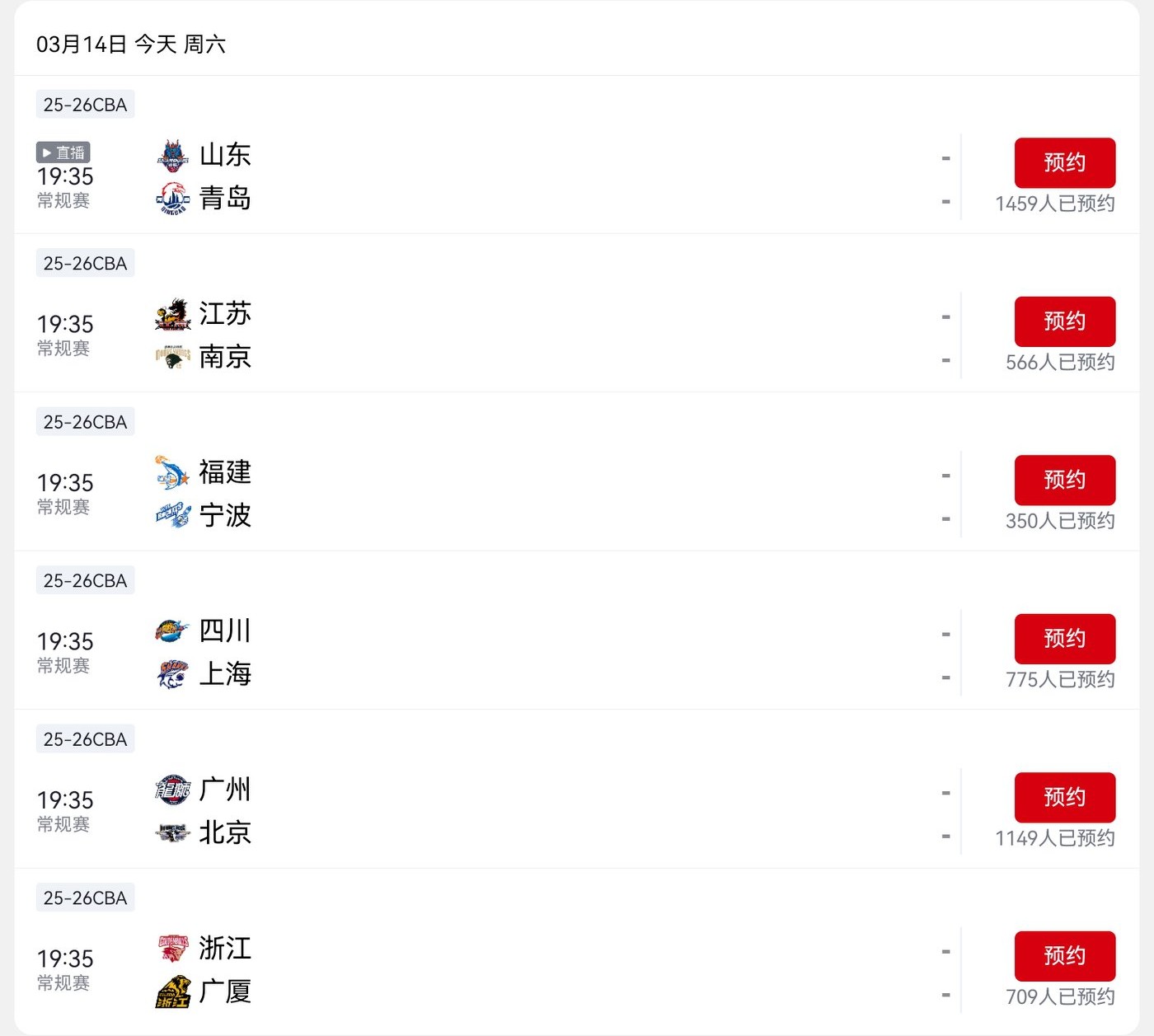Click the Guangsha team logo

tap(173, 991)
